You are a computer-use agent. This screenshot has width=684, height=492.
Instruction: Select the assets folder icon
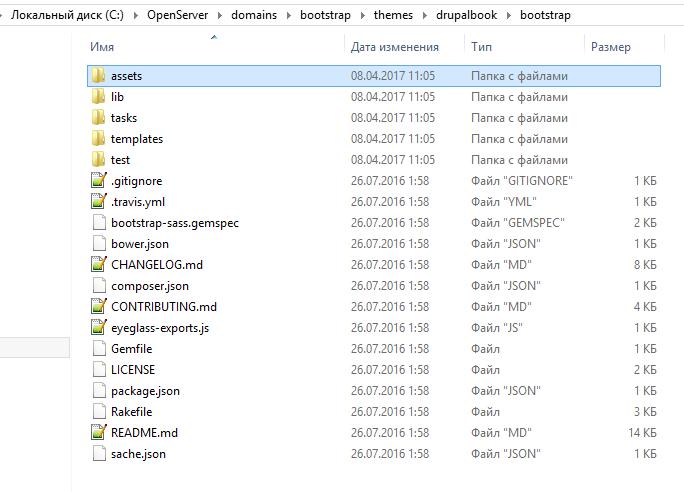tap(99, 75)
